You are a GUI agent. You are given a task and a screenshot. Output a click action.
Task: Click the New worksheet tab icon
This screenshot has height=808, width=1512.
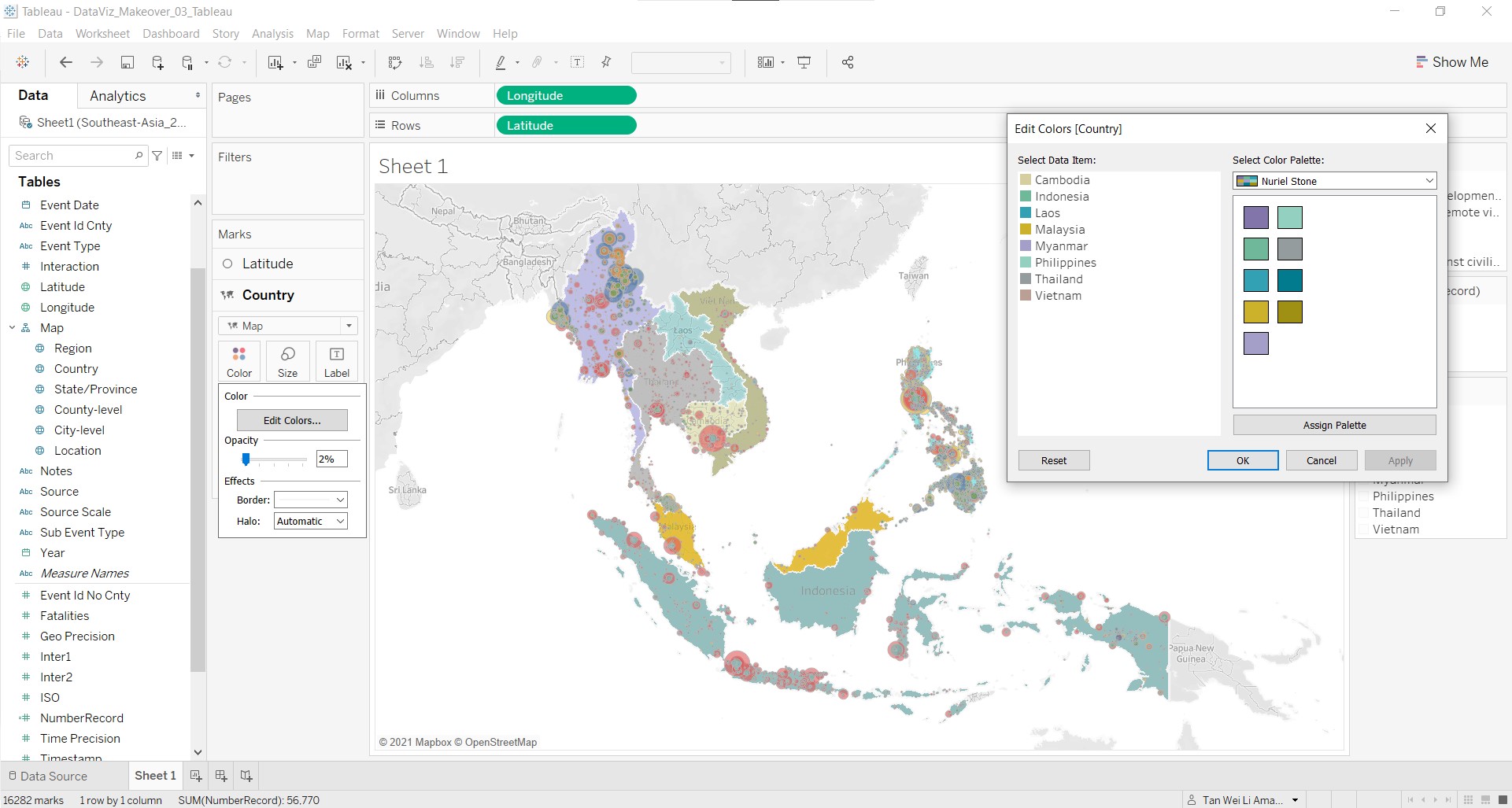tap(196, 776)
